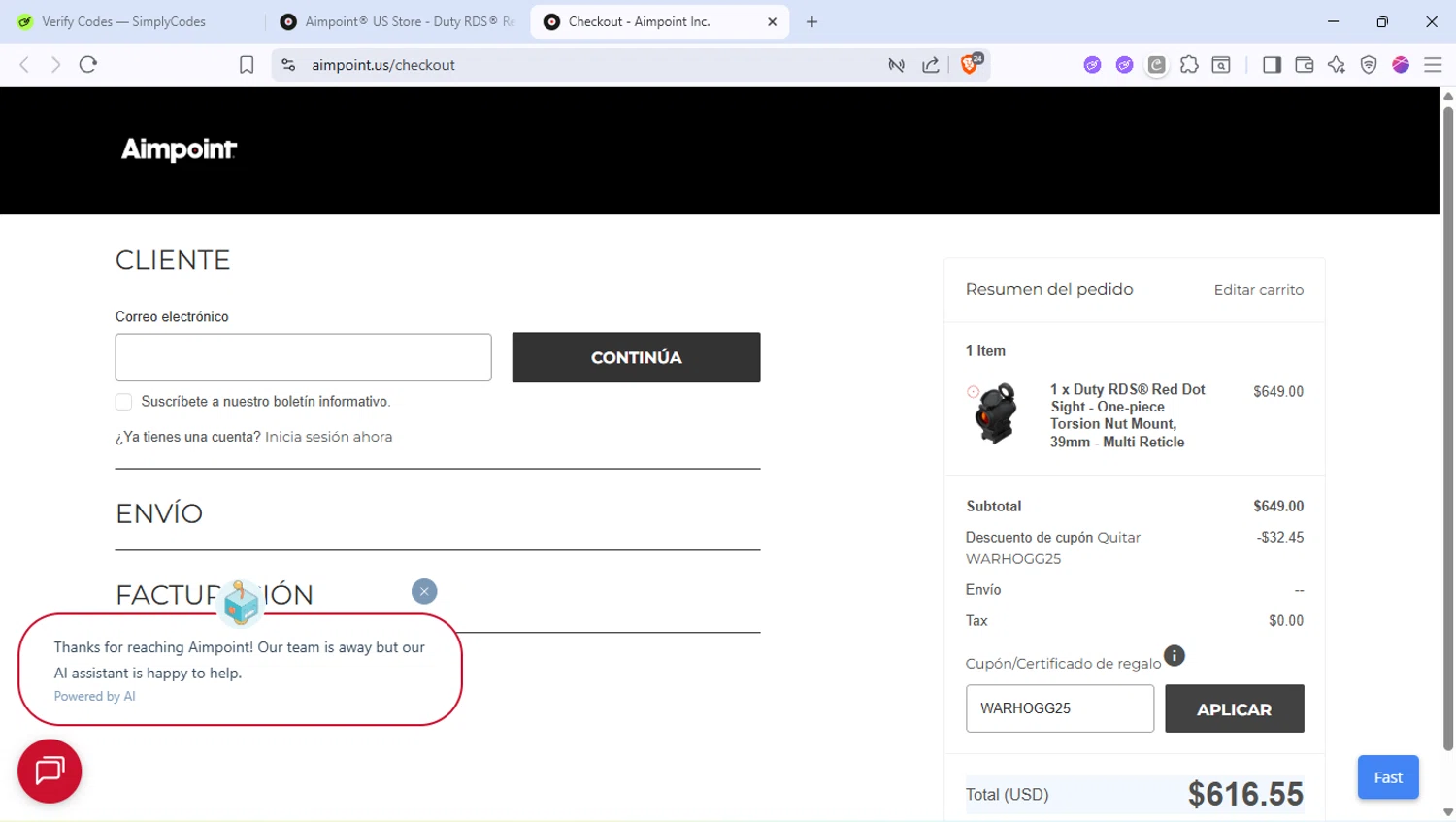
Task: Click the -$32.45 discount value
Action: coord(1280,538)
